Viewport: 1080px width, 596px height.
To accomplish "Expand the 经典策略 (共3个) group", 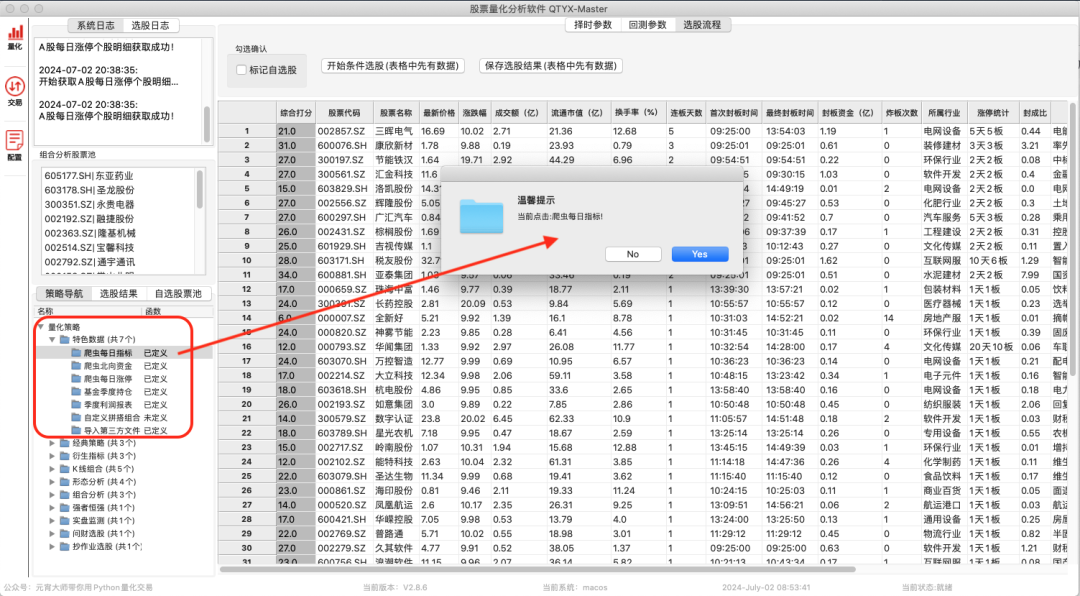I will 52,443.
